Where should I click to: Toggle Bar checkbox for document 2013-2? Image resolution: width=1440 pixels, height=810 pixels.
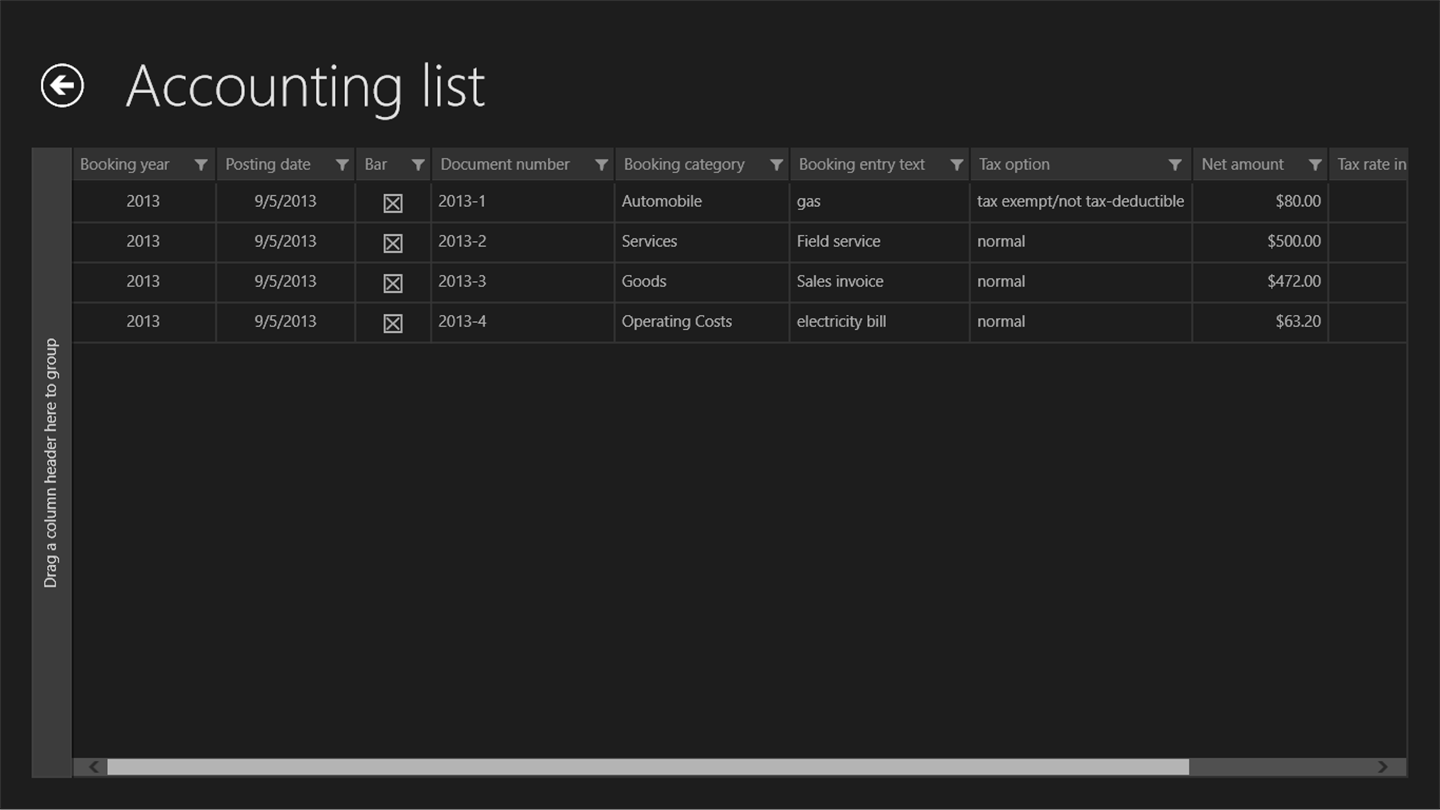(x=393, y=243)
